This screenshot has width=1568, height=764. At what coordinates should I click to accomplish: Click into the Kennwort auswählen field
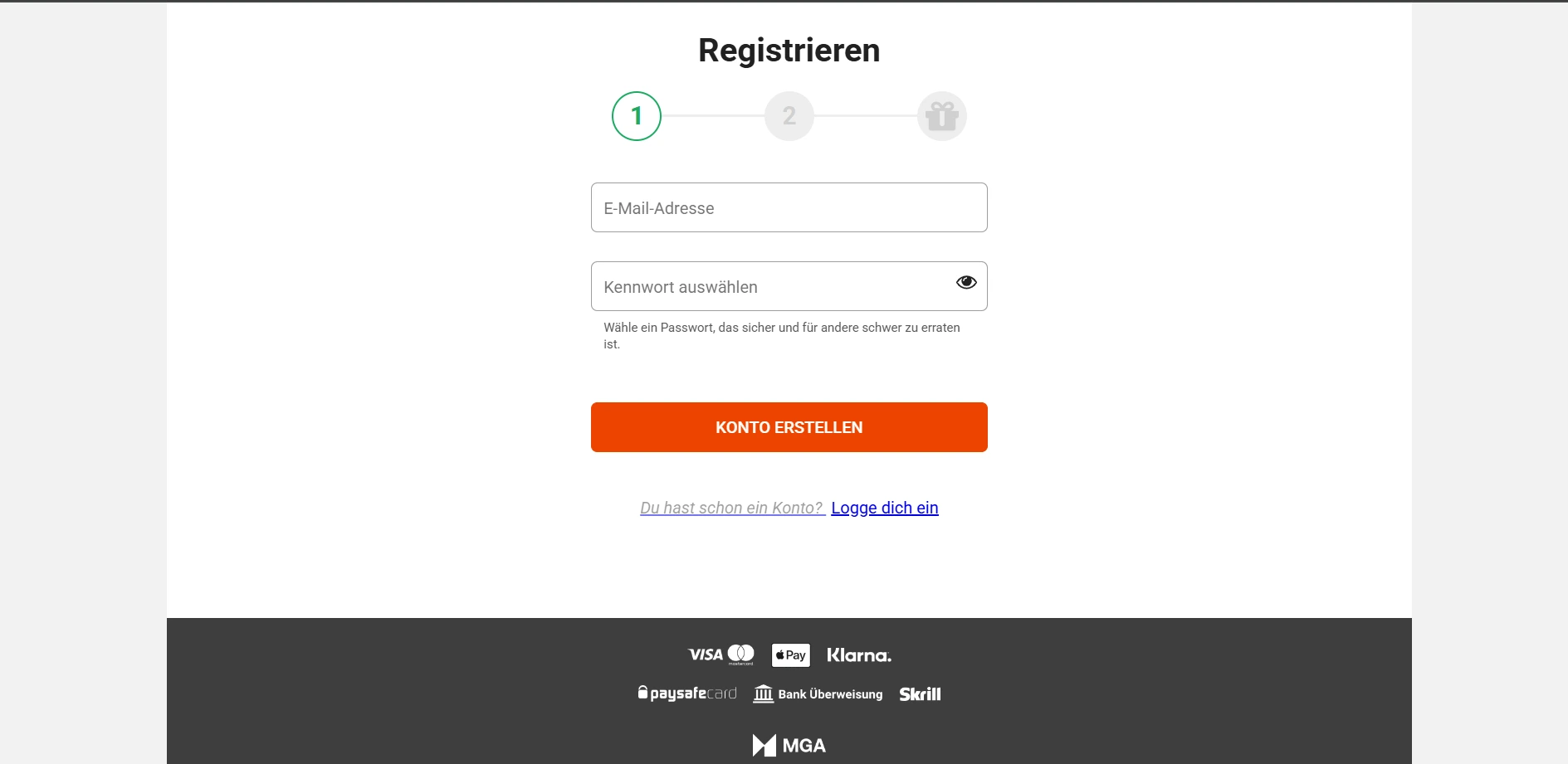pyautogui.click(x=772, y=287)
